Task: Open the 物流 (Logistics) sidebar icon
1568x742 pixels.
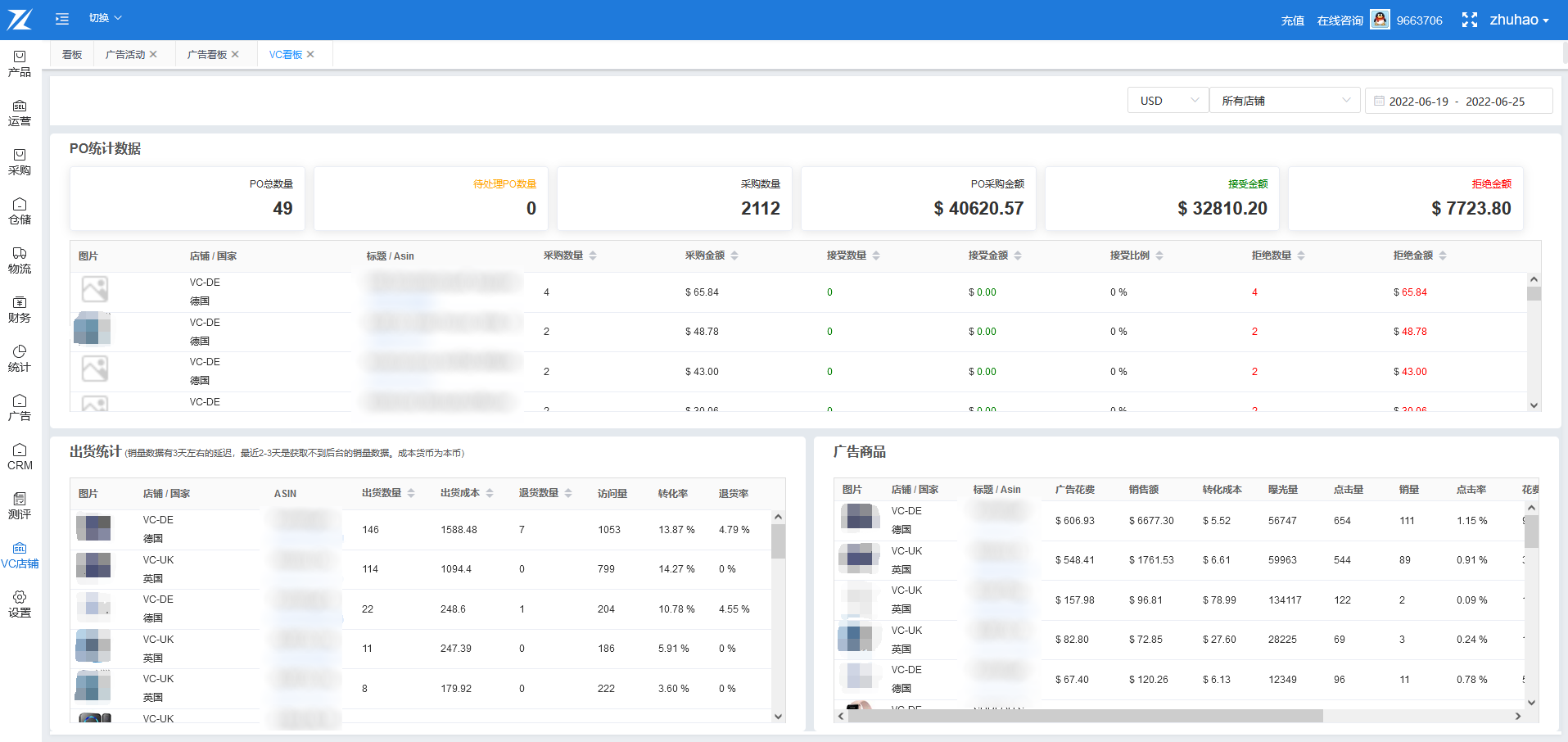Action: (20, 260)
